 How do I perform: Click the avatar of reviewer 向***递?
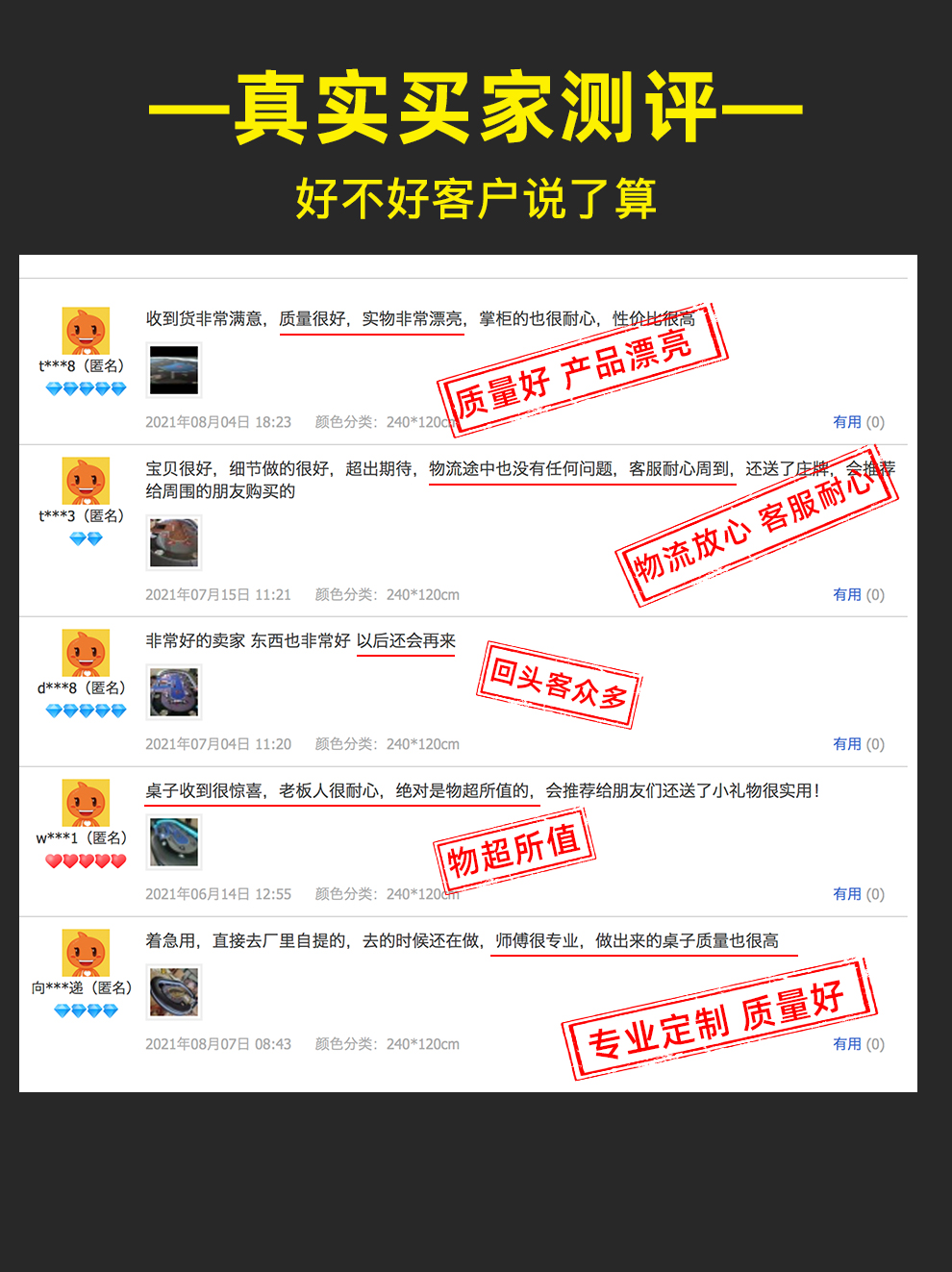point(86,953)
